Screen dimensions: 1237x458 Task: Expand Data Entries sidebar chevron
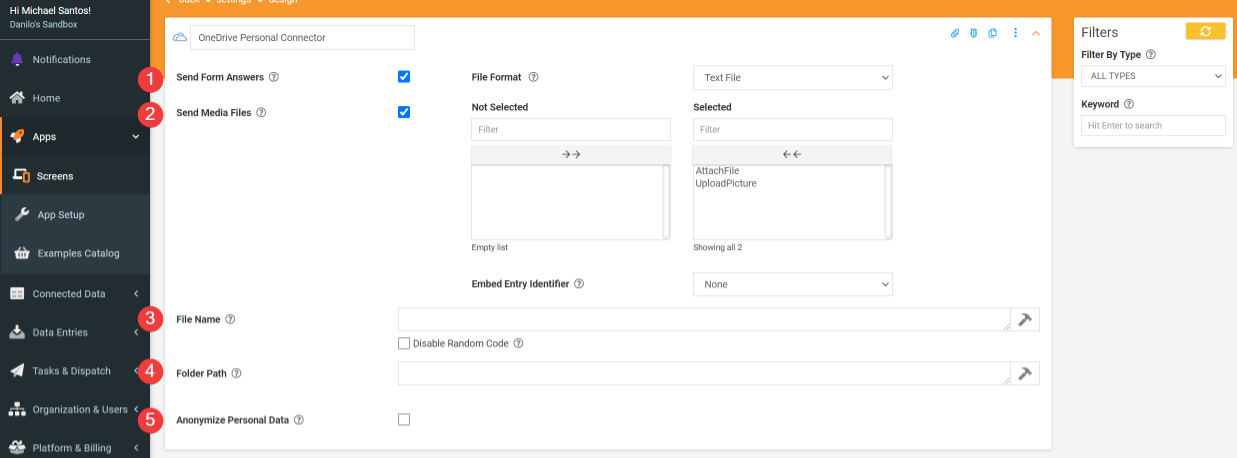click(x=136, y=332)
